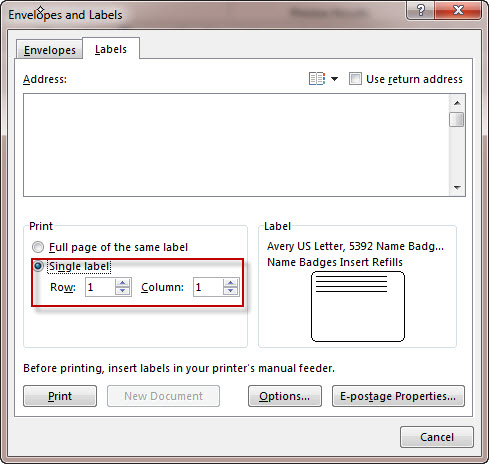Select the Labels tab
The height and width of the screenshot is (464, 489).
pos(111,49)
